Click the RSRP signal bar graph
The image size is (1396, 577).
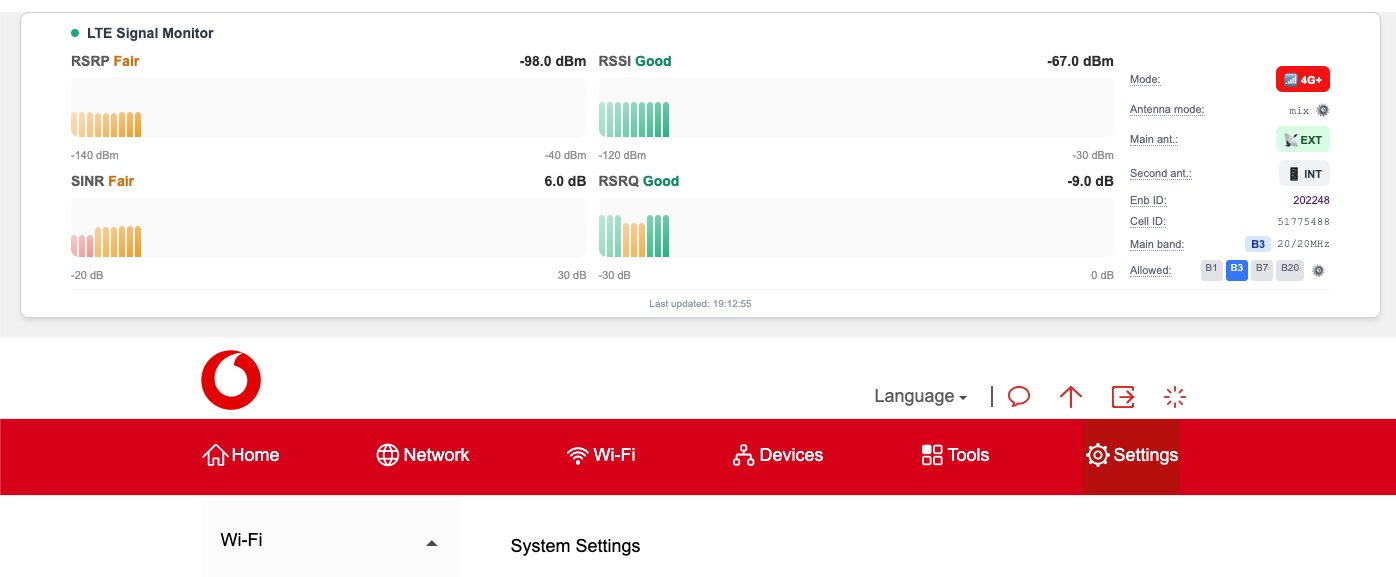328,107
